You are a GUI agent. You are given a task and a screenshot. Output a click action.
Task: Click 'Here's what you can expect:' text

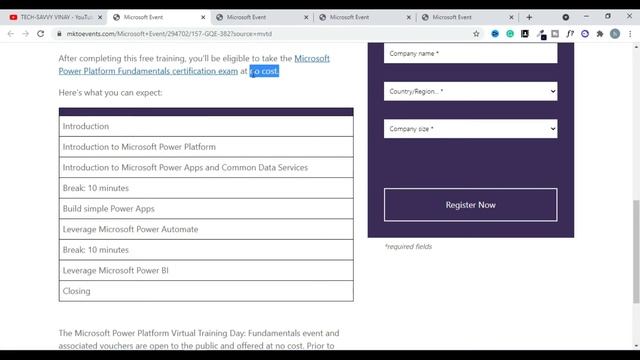110,93
